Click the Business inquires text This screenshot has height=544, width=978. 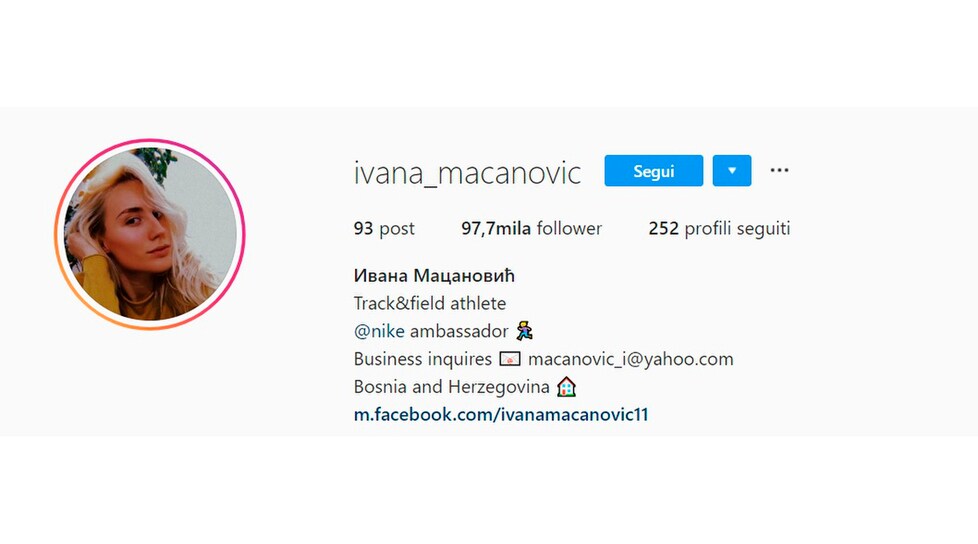(422, 359)
